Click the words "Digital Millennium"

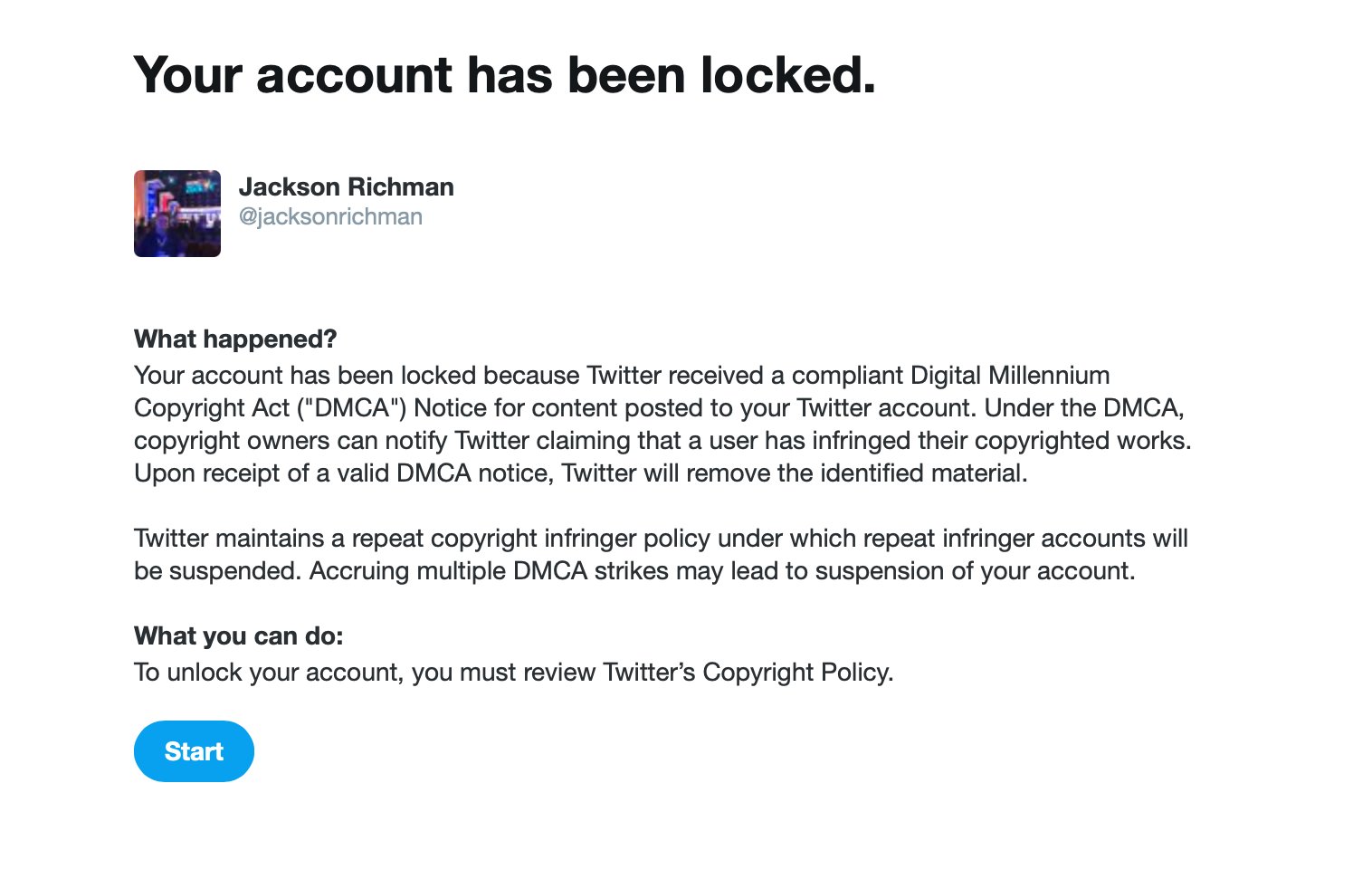pyautogui.click(x=1010, y=376)
